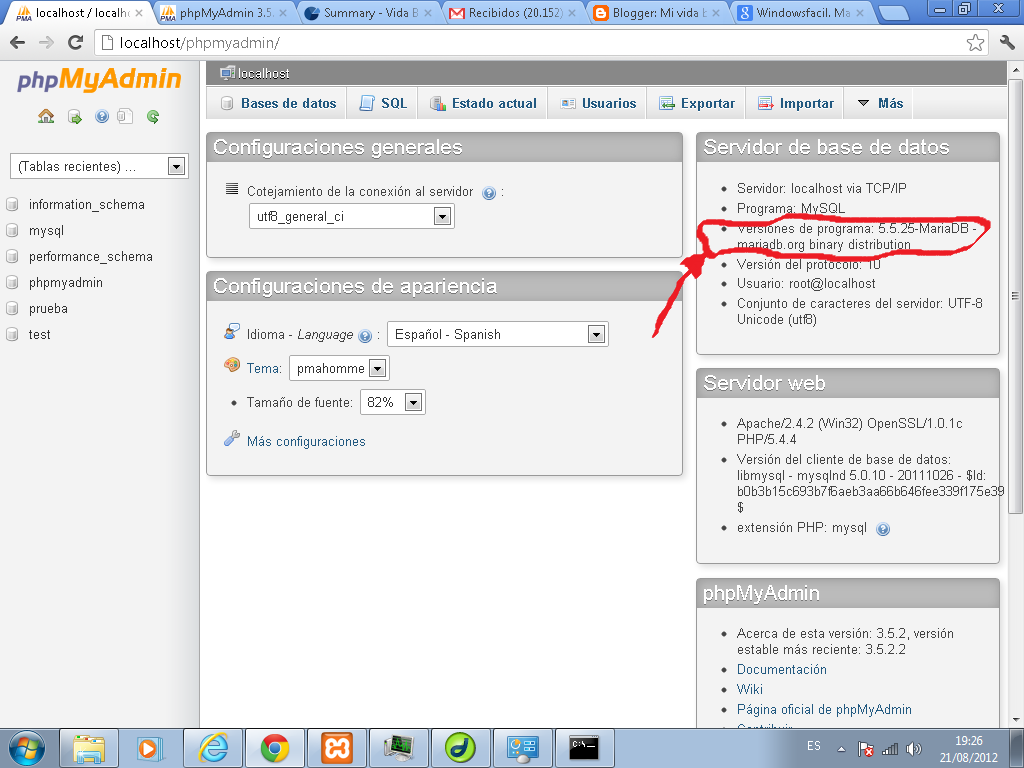The width and height of the screenshot is (1024, 768).
Task: Expand the Más menu tab
Action: click(880, 103)
